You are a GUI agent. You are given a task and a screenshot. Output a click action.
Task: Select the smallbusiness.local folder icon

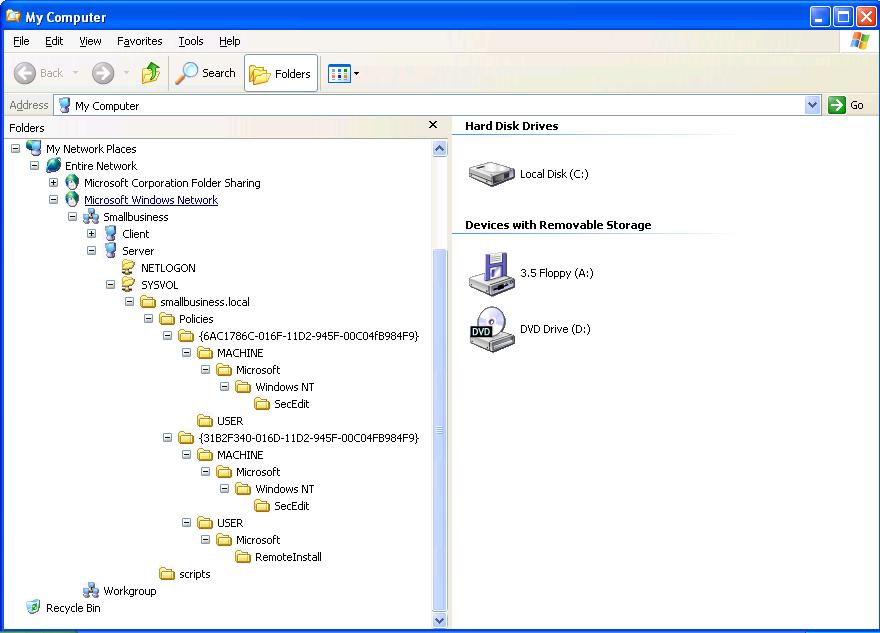pyautogui.click(x=148, y=302)
